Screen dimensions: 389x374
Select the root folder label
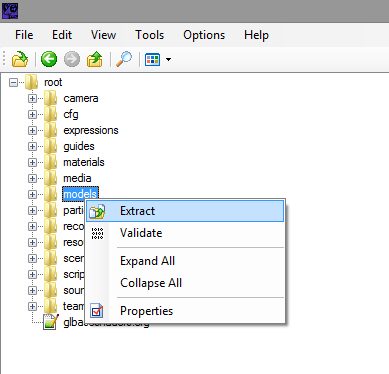click(53, 82)
